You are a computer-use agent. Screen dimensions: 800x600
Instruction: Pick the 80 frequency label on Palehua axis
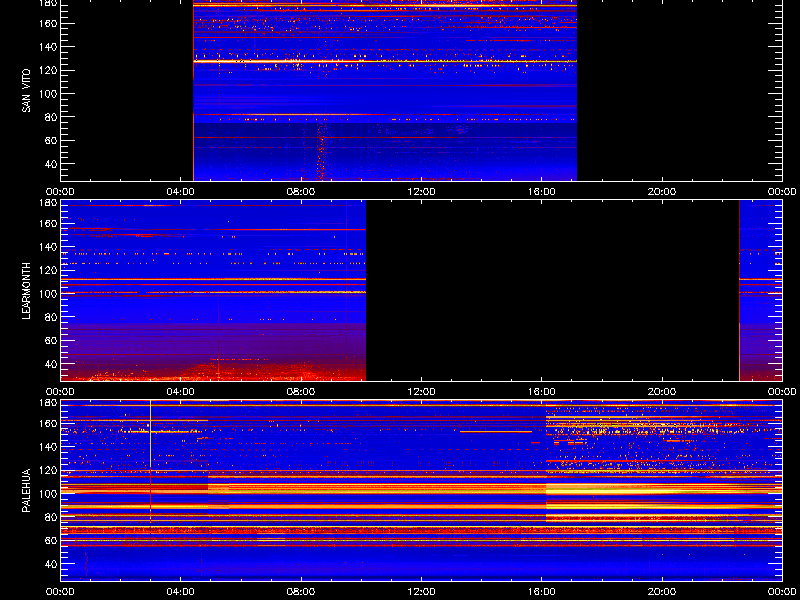(52, 517)
